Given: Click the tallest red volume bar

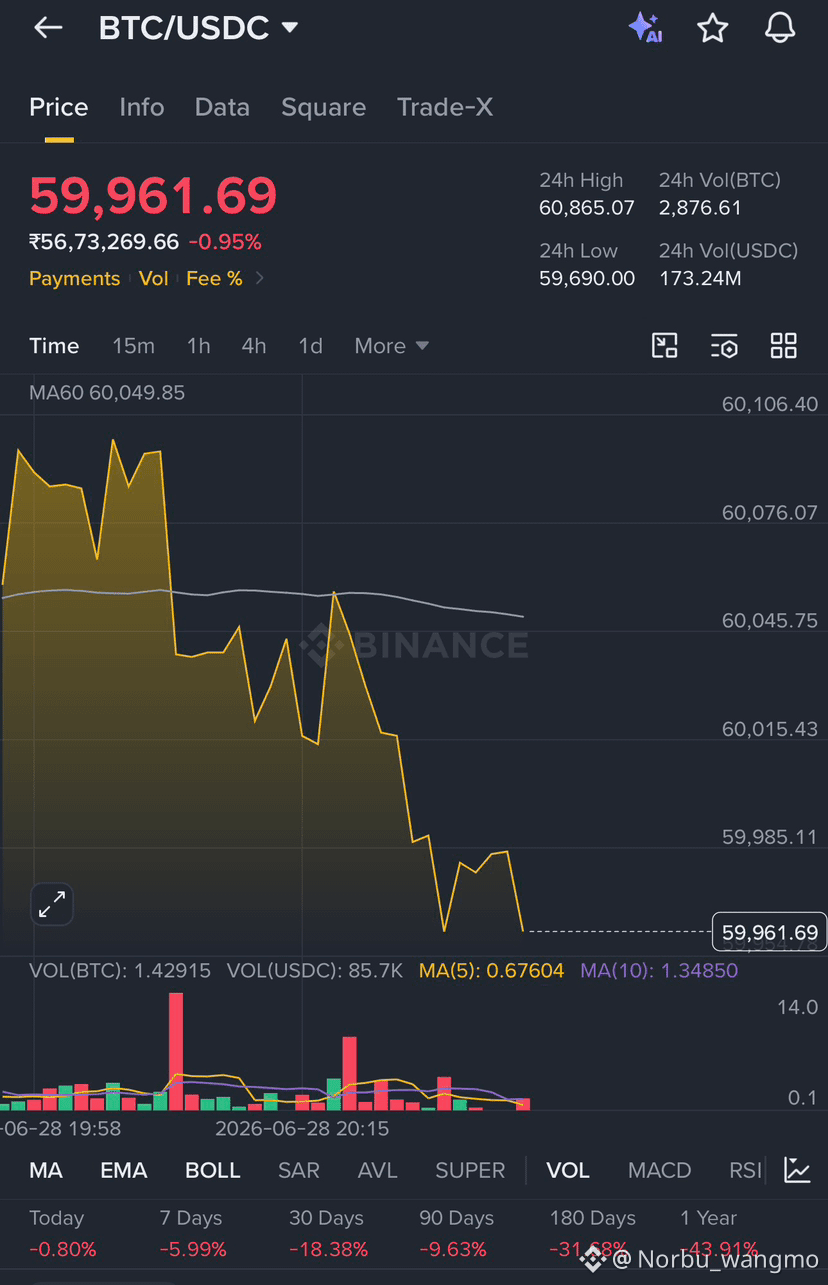Looking at the screenshot, I should [x=176, y=1051].
